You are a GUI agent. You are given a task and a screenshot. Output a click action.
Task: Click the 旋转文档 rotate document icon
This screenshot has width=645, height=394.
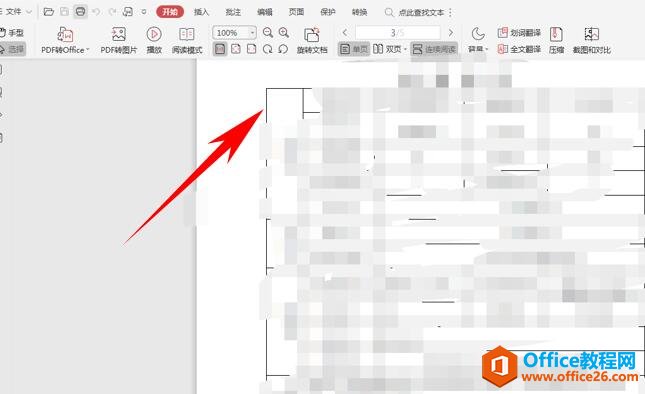(x=312, y=35)
